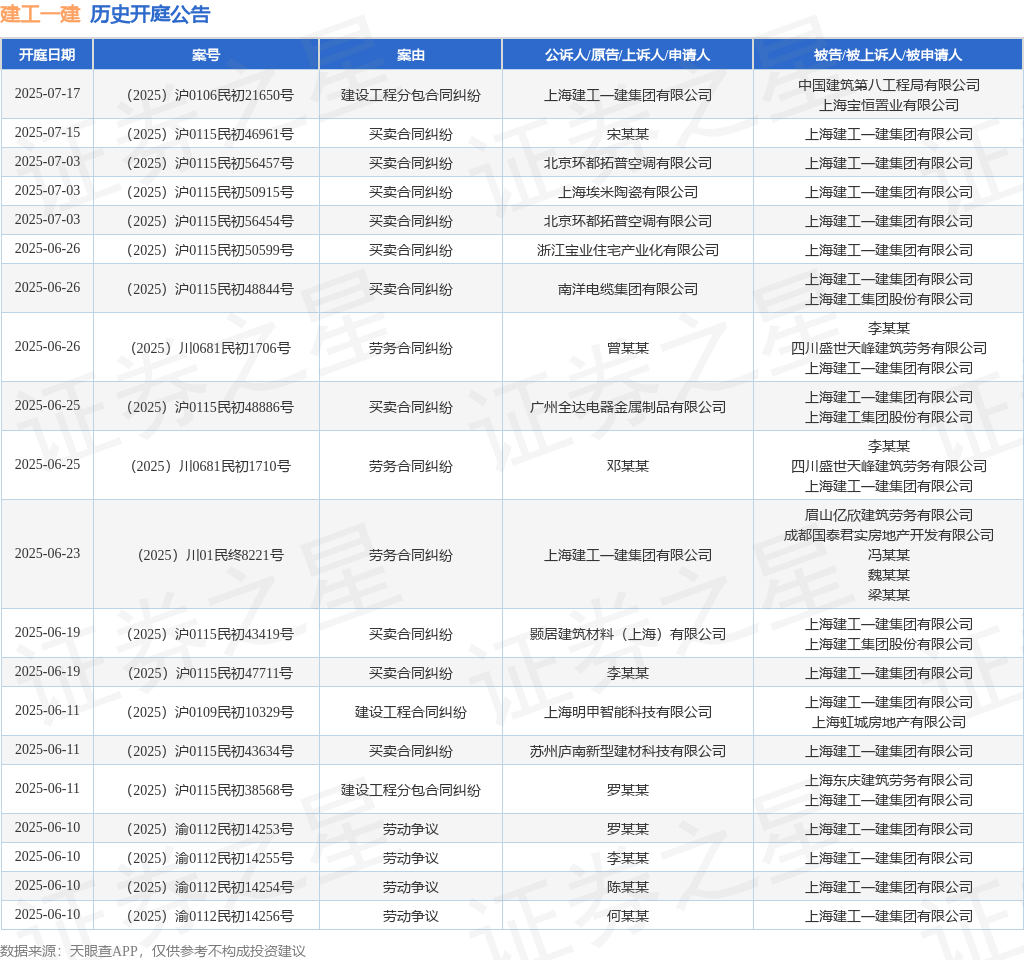Viewport: 1024px width, 960px height.
Task: Select plaintiff 曾某某
Action: click(628, 348)
